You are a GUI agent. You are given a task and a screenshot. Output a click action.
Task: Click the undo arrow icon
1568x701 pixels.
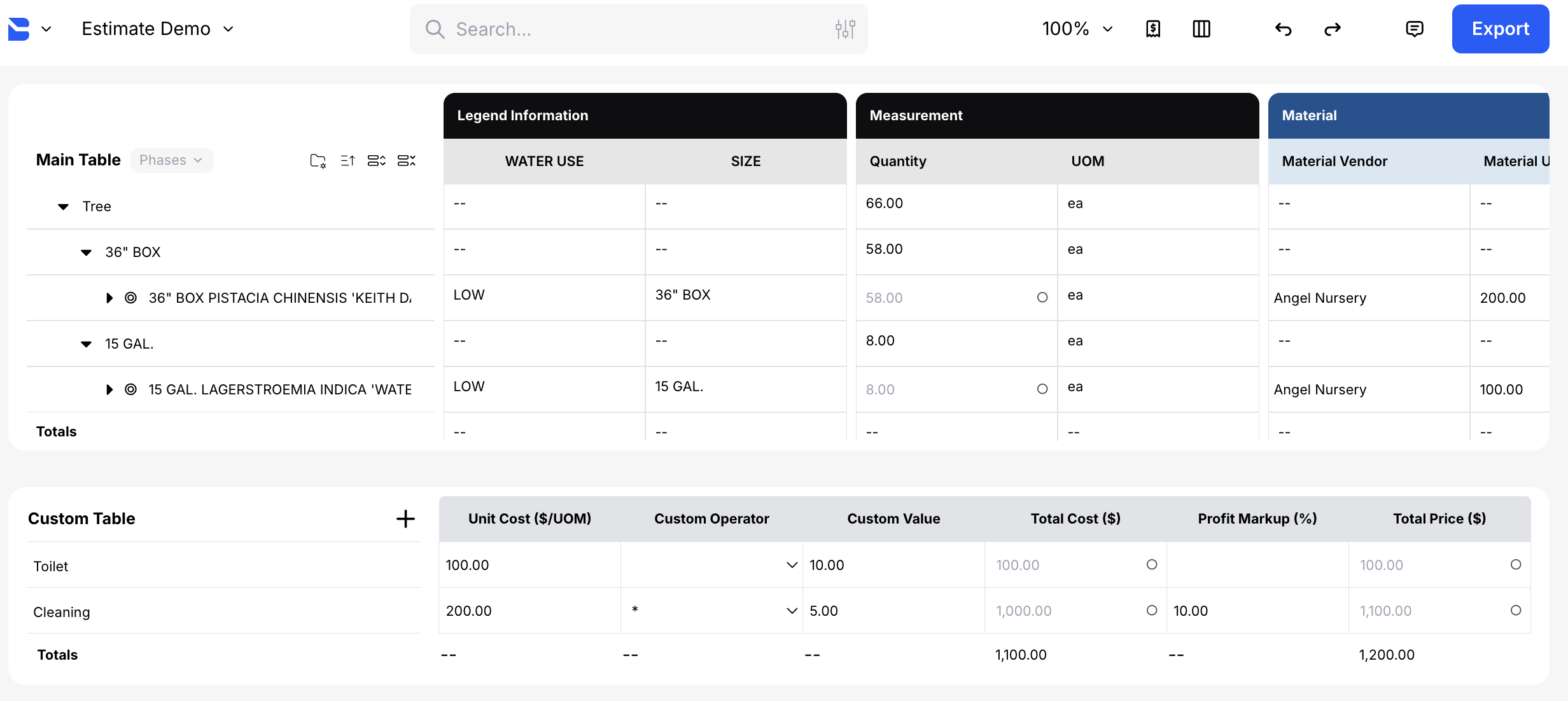(1283, 29)
